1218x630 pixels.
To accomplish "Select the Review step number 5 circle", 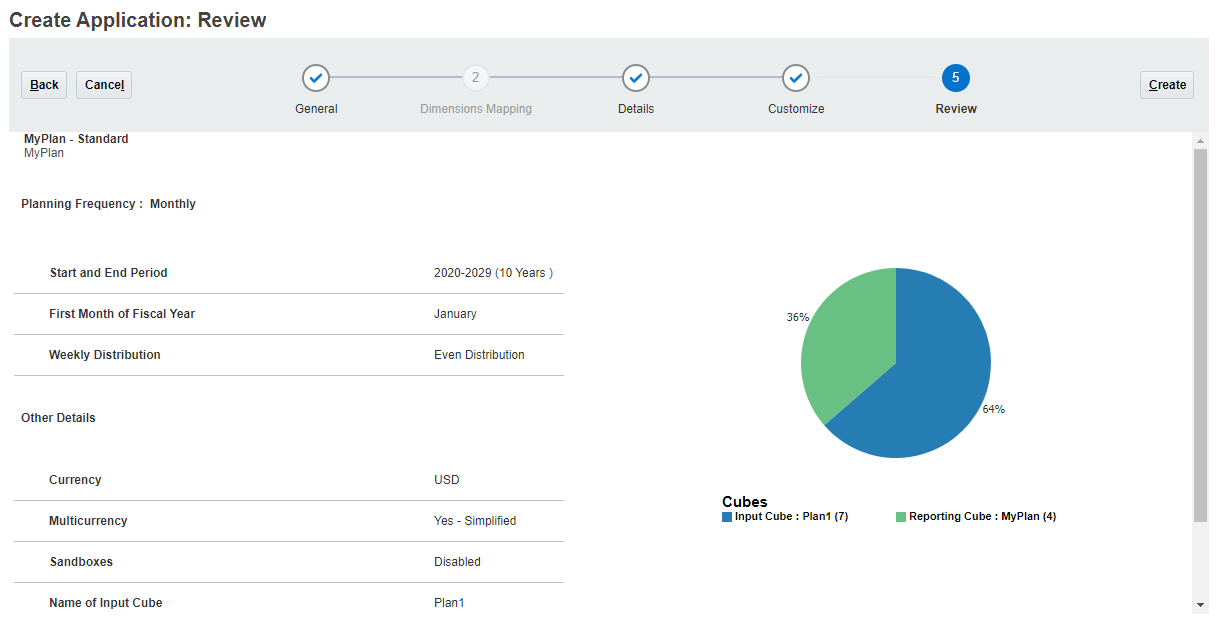I will coord(956,78).
